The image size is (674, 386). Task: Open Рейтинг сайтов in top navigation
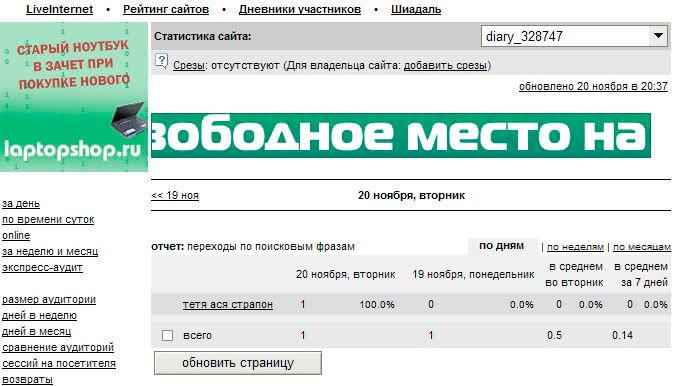pos(166,9)
